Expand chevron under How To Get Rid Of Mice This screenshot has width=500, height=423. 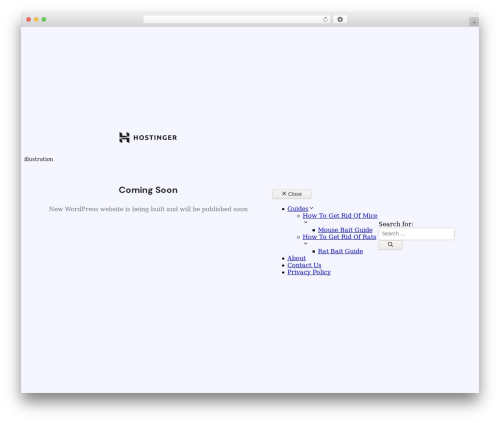point(306,222)
